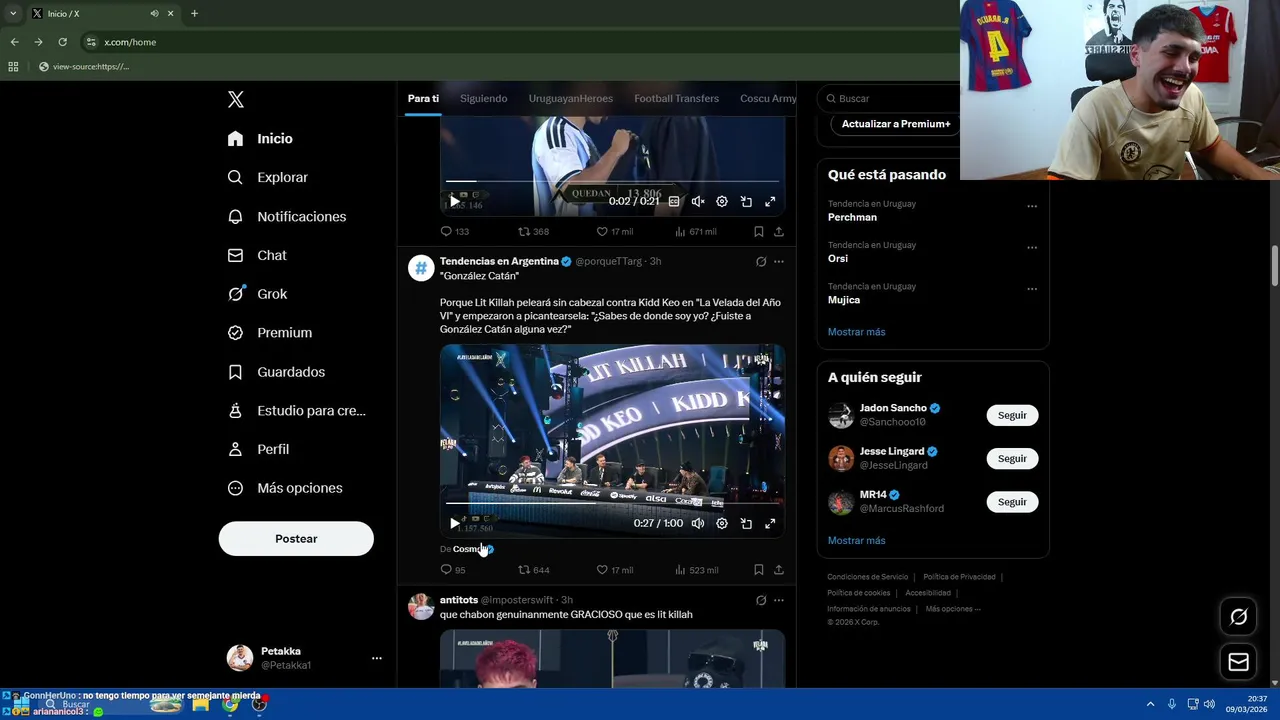Like the top post with 17 mil
Viewport: 1280px width, 720px height.
coord(614,232)
